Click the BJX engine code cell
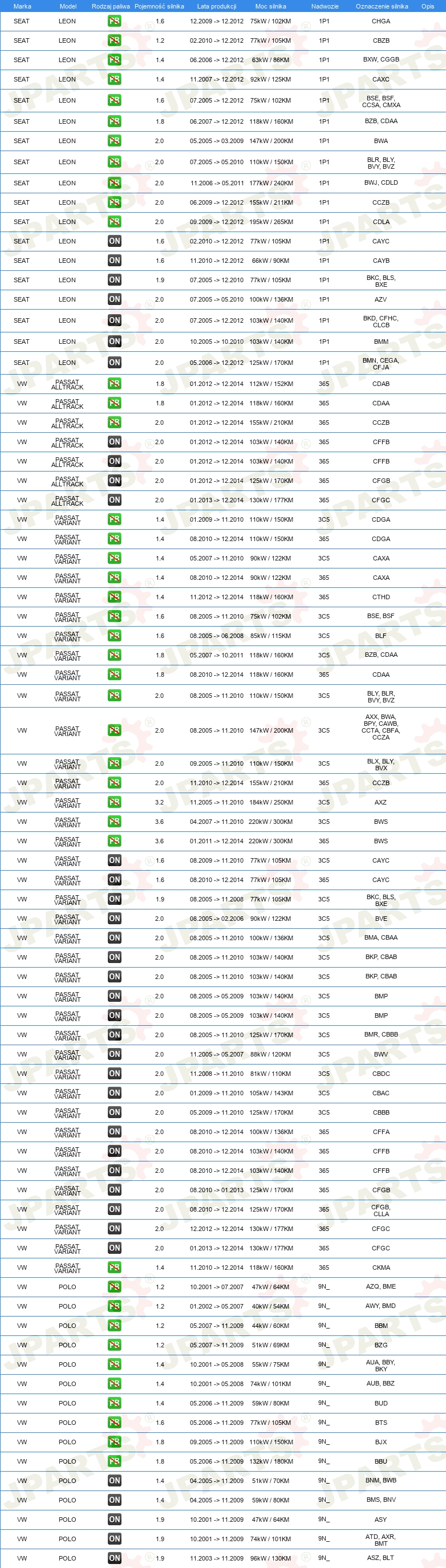 click(381, 1442)
